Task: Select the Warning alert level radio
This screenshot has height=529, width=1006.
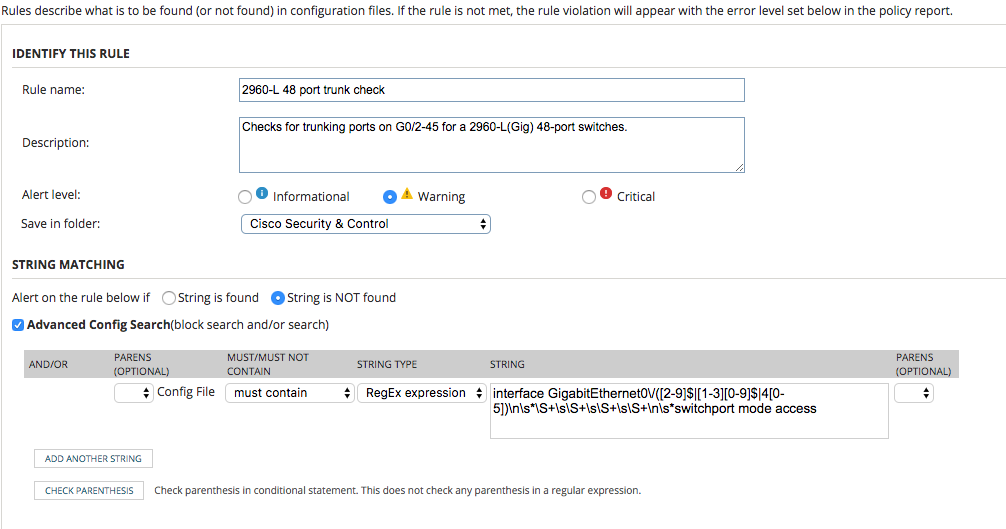Action: pos(390,197)
